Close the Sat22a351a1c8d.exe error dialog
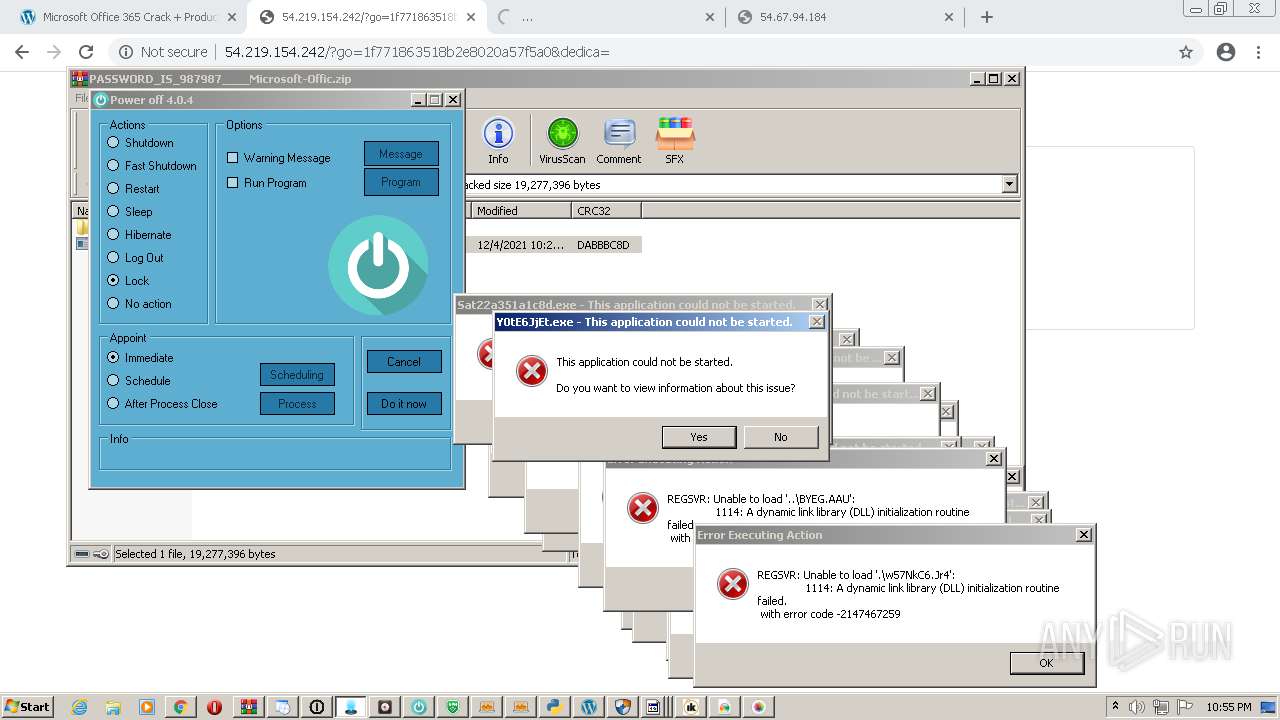The width and height of the screenshot is (1280, 720). 820,304
